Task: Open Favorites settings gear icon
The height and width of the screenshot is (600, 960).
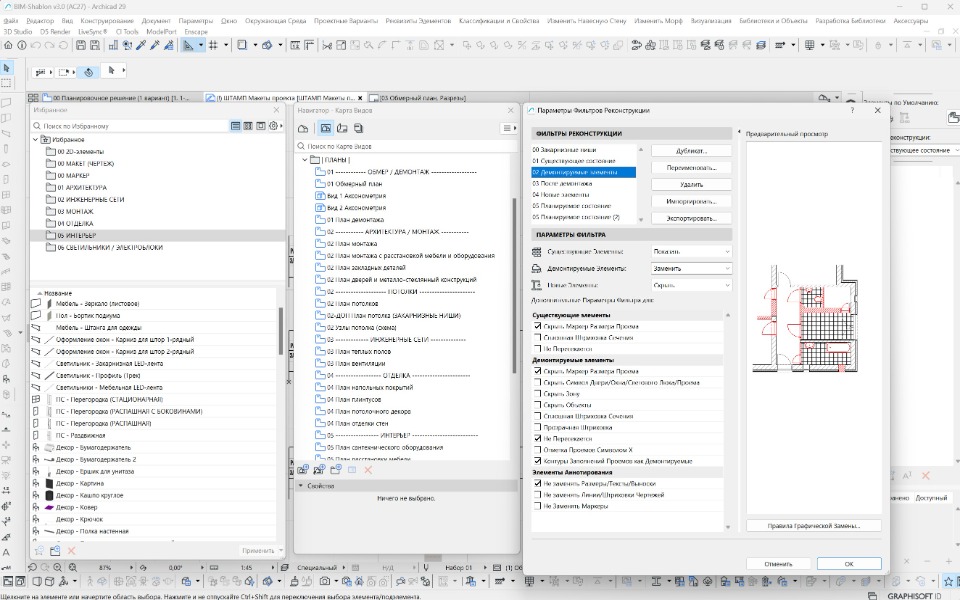Action: click(274, 126)
